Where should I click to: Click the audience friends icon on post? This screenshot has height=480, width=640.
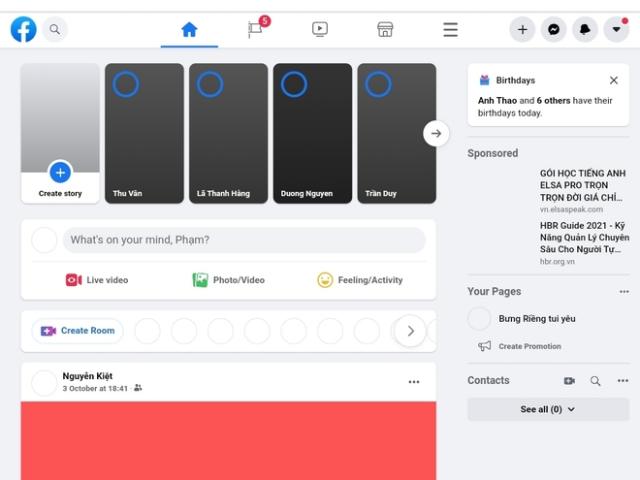pyautogui.click(x=138, y=388)
